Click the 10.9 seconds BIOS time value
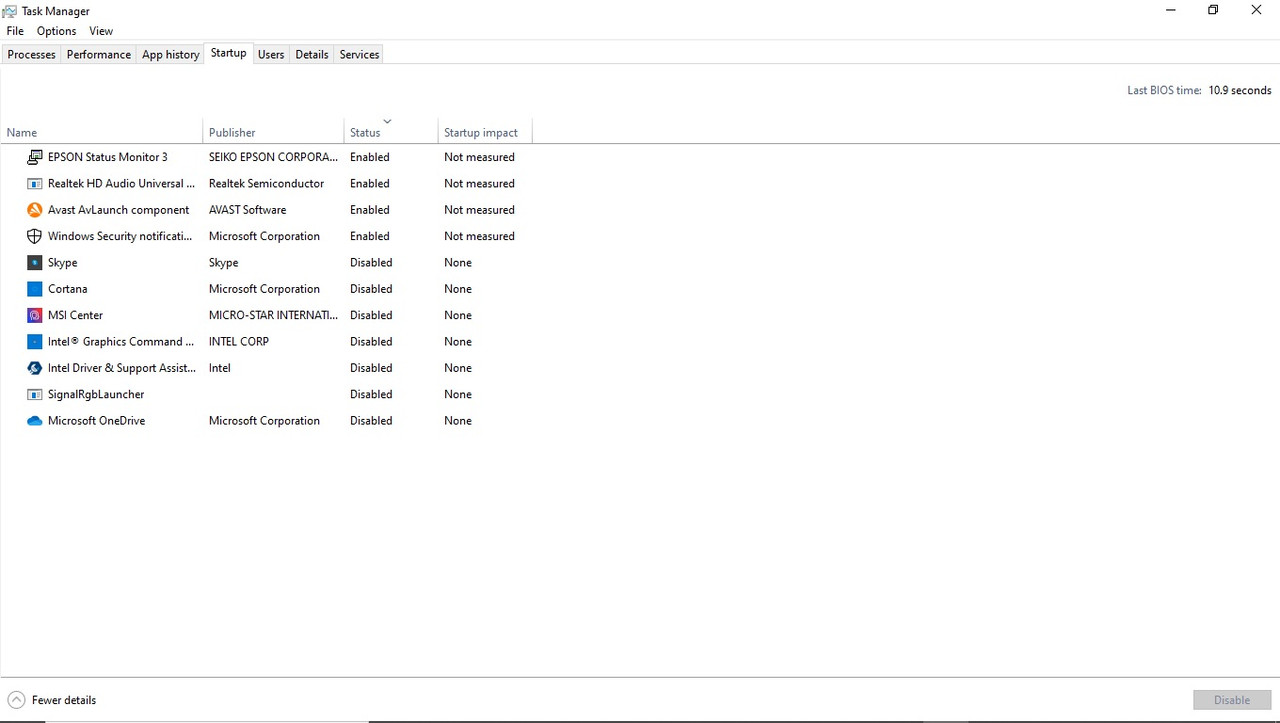This screenshot has width=1280, height=723. point(1240,90)
